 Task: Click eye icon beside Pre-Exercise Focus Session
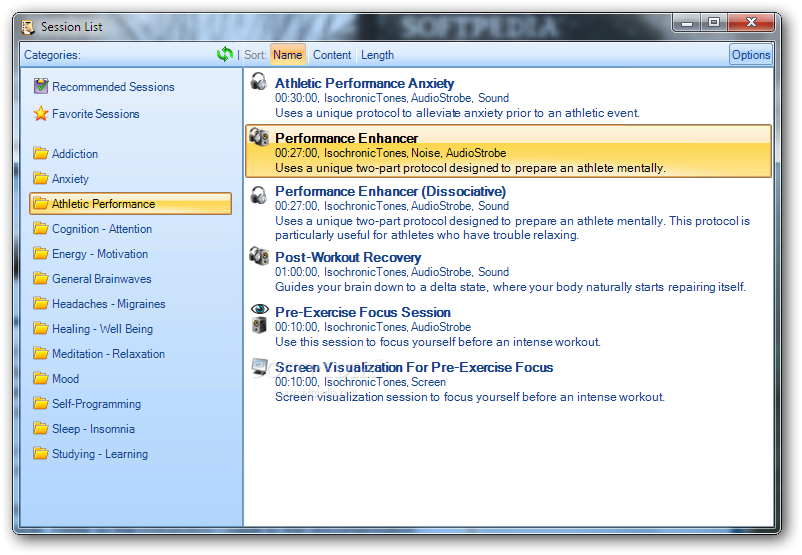tap(260, 308)
